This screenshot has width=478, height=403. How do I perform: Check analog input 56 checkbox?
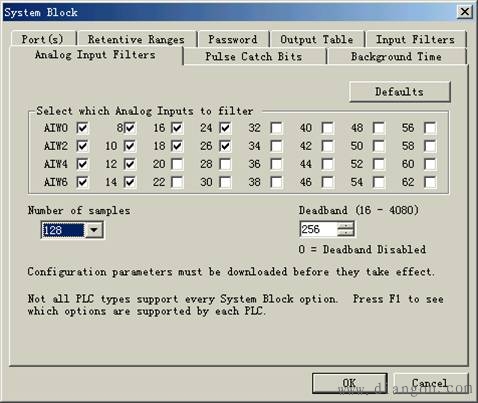[430, 128]
